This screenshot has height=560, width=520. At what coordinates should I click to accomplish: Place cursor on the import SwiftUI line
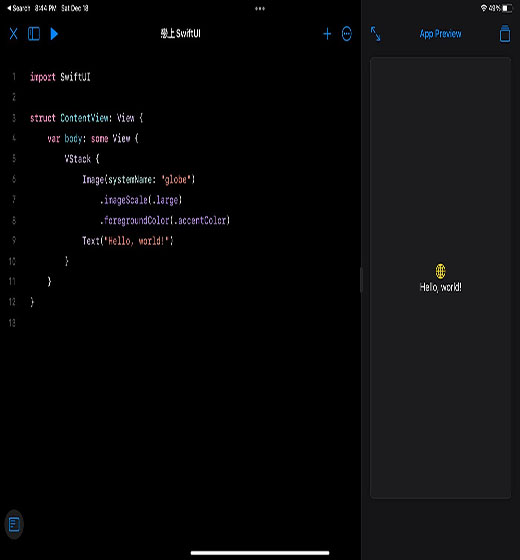pos(60,77)
